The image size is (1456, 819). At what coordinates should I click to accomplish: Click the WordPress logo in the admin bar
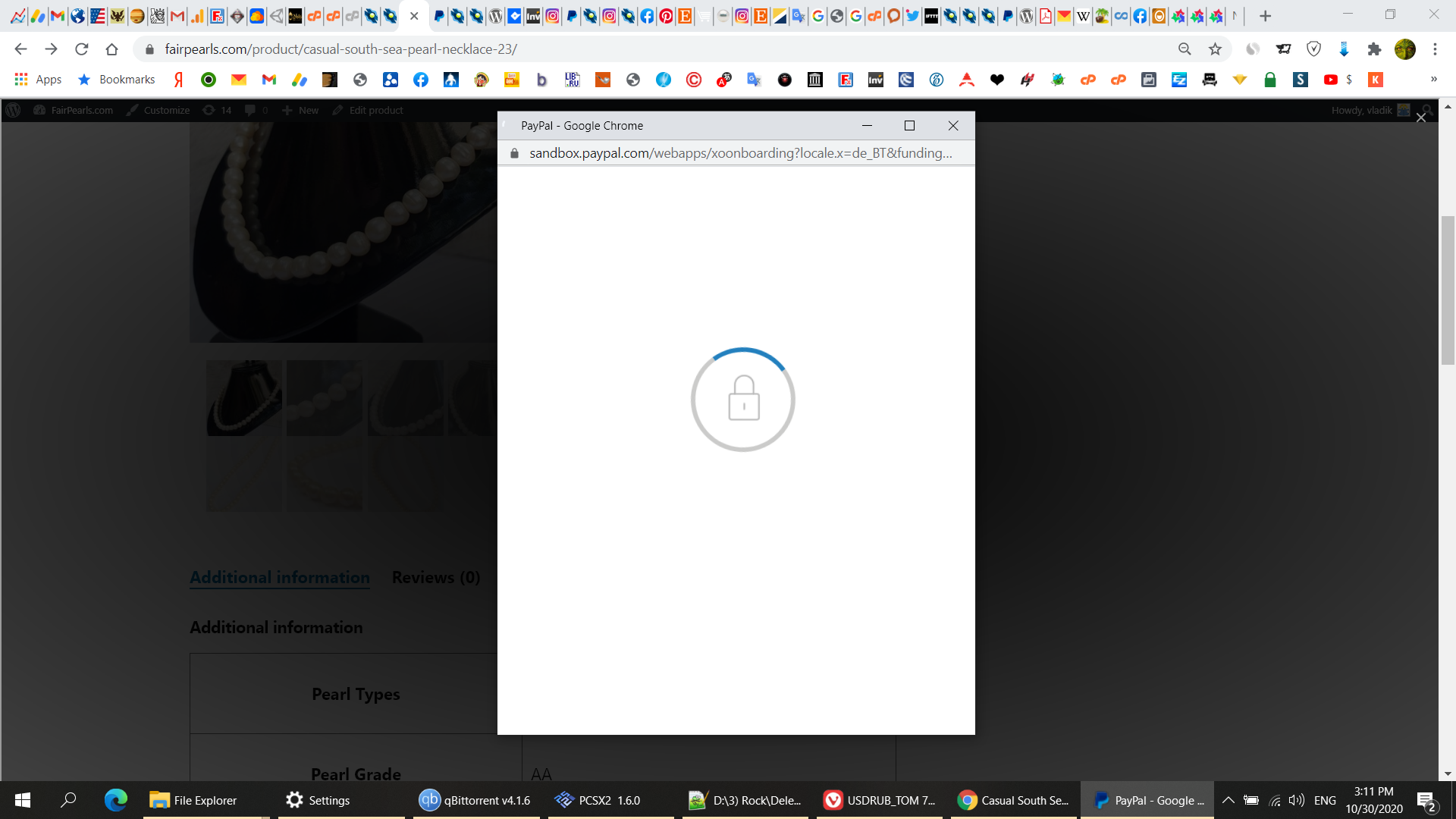coord(13,110)
